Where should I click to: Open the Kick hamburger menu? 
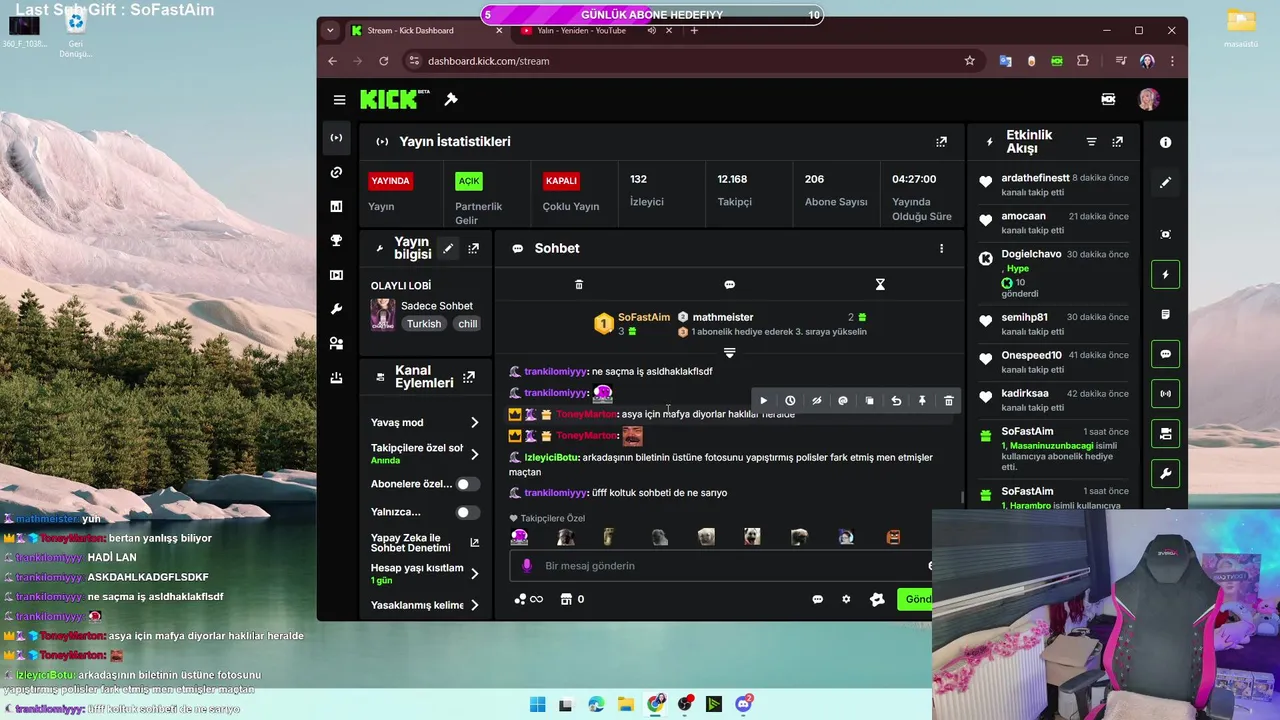pyautogui.click(x=340, y=100)
